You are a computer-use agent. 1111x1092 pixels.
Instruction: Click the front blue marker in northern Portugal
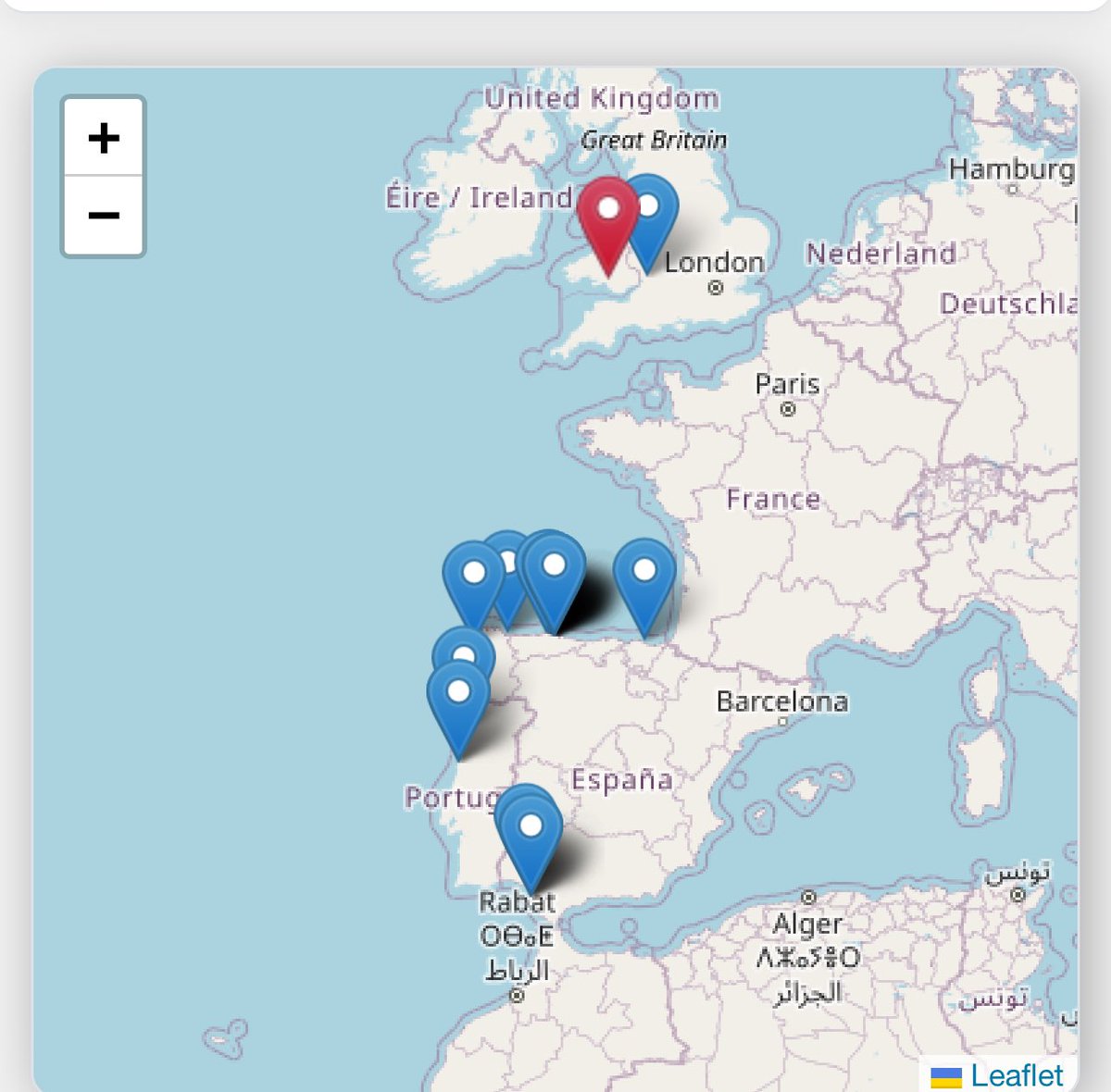458,710
